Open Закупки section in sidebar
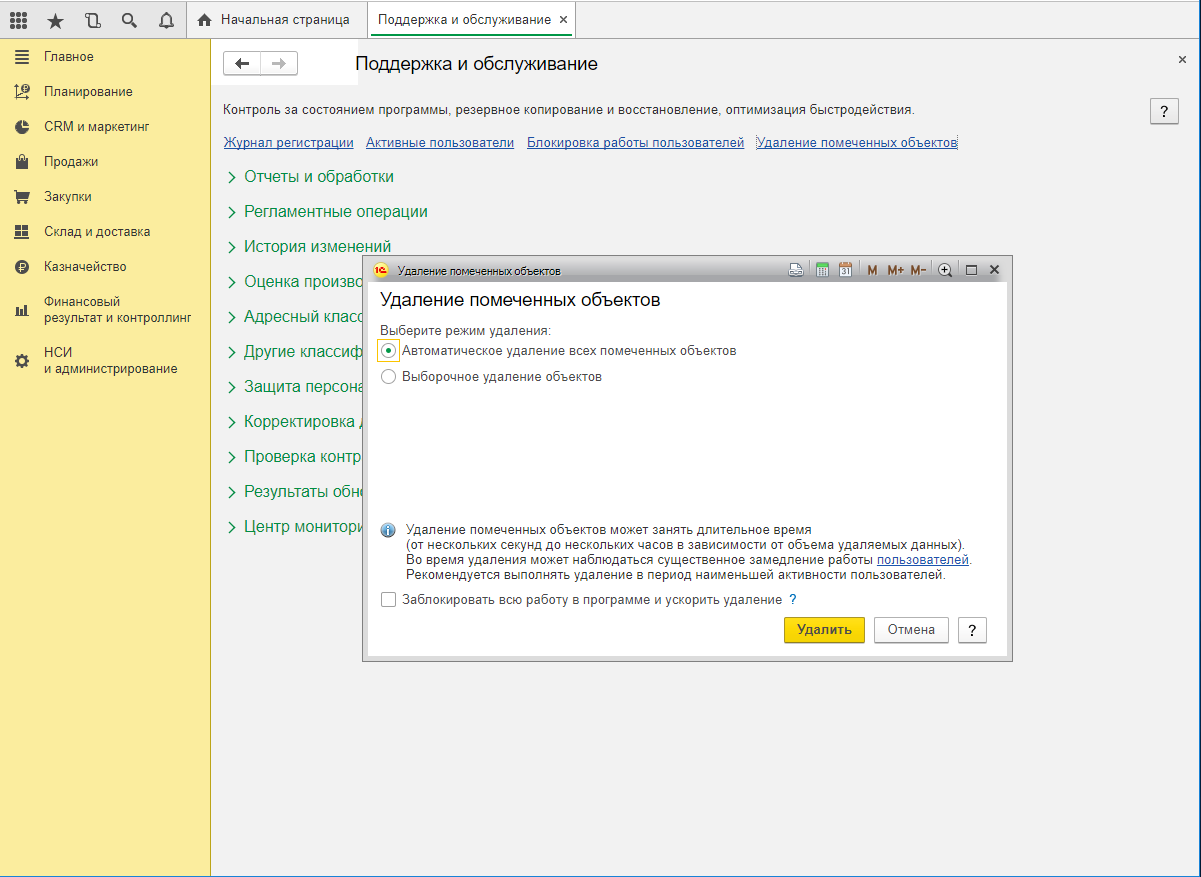1201x877 pixels. pos(68,197)
